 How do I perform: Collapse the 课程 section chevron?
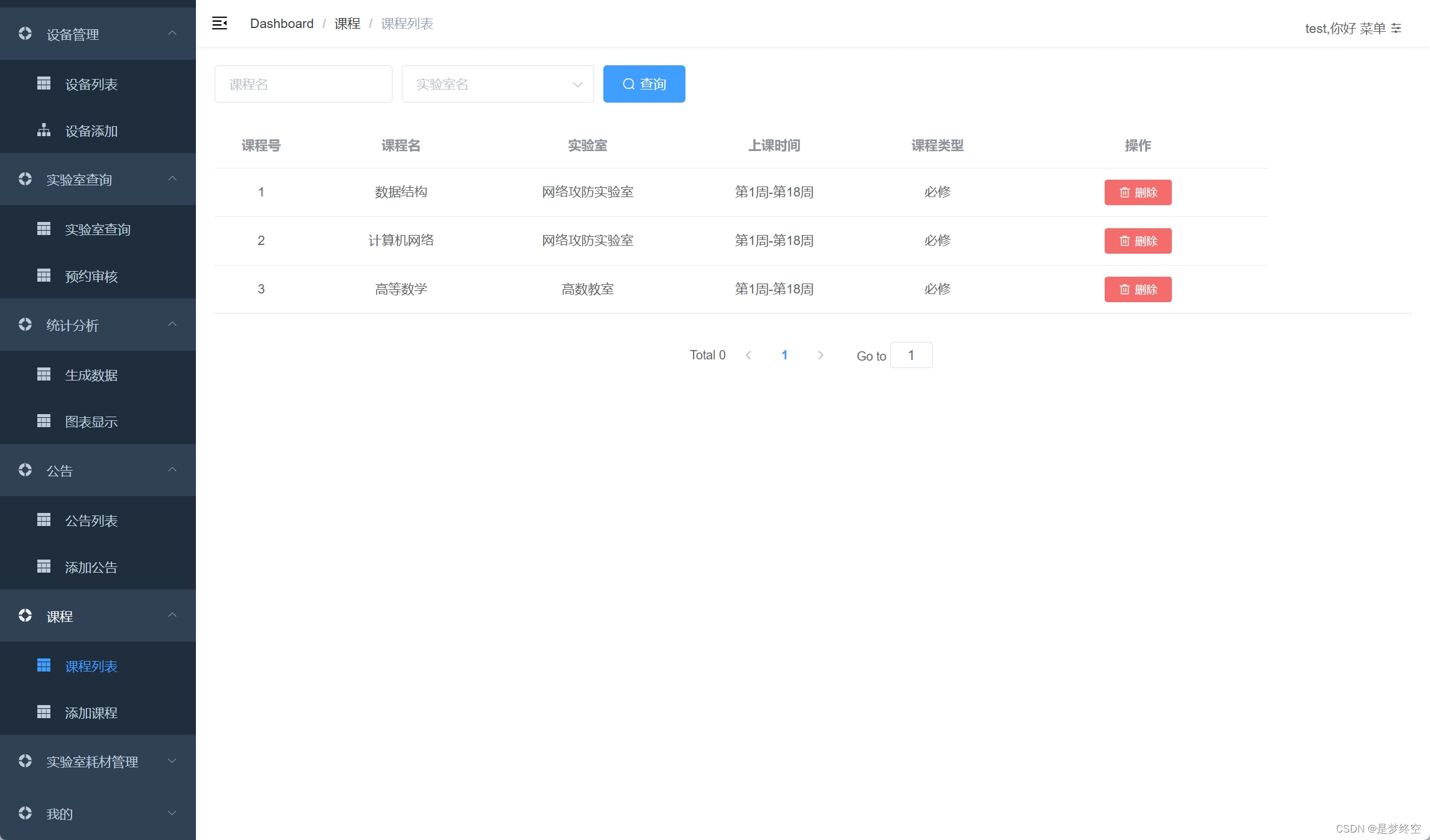tap(172, 616)
